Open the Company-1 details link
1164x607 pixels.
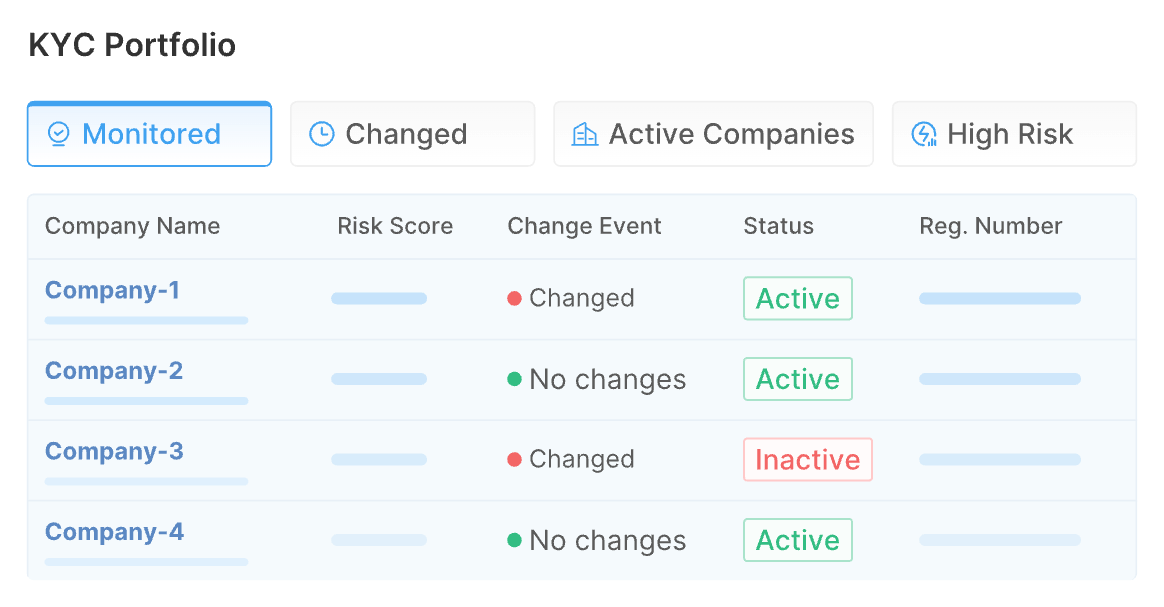(113, 290)
